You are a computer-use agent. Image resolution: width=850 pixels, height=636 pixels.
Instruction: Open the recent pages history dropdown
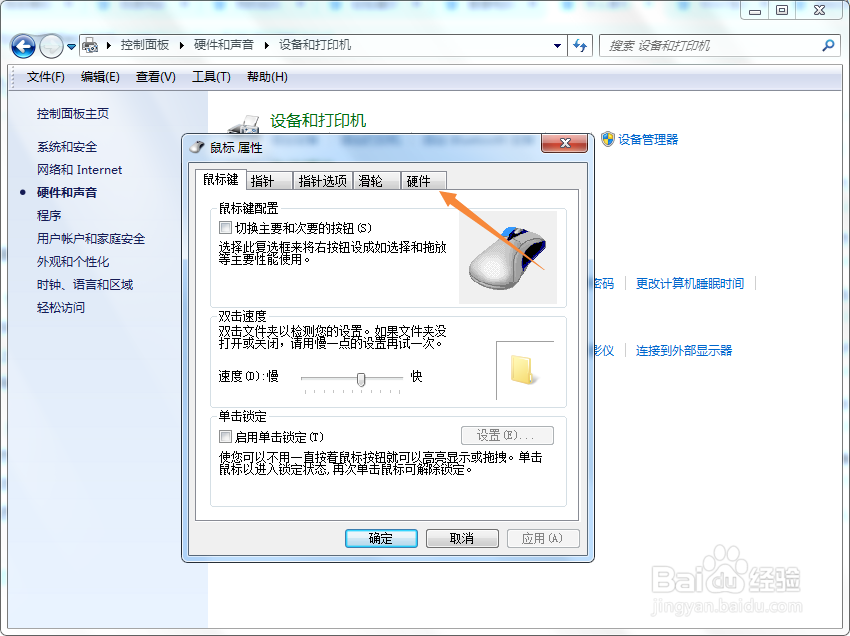(x=69, y=45)
